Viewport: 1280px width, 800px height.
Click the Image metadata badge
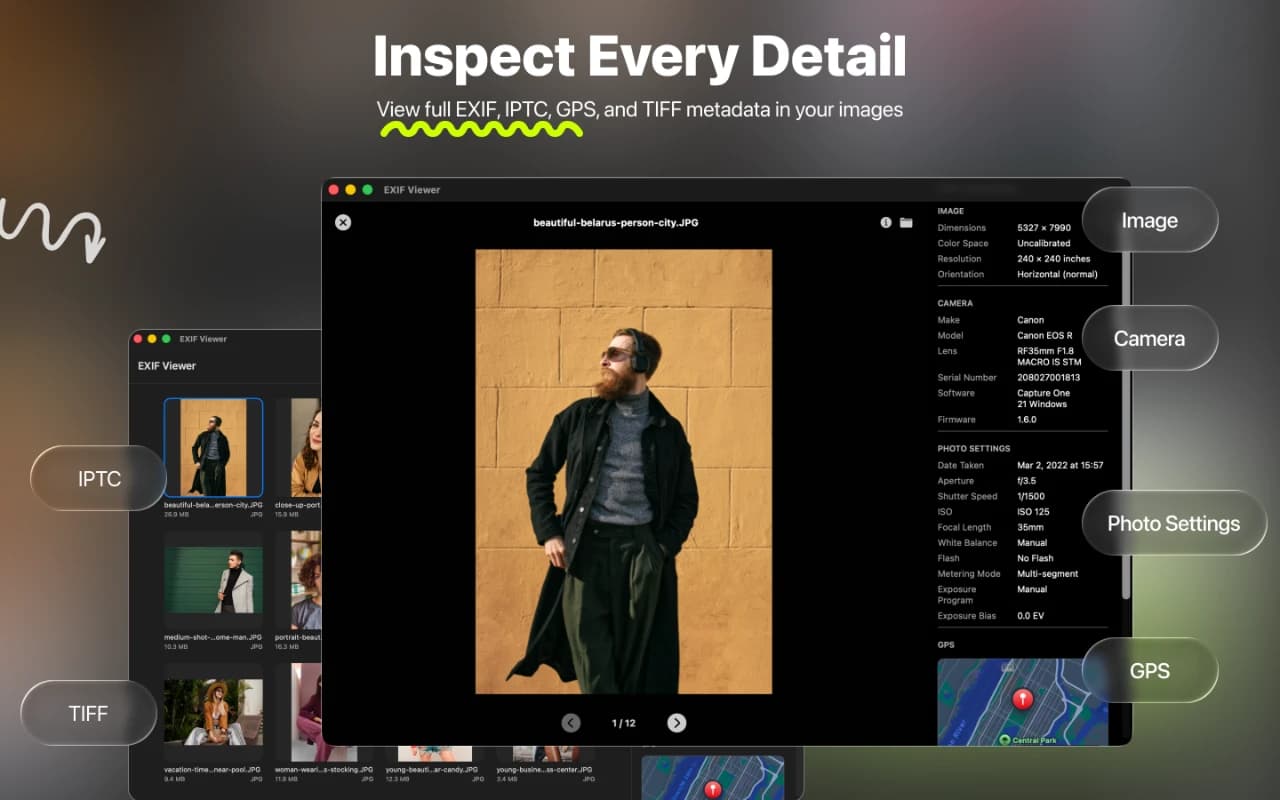click(1149, 220)
